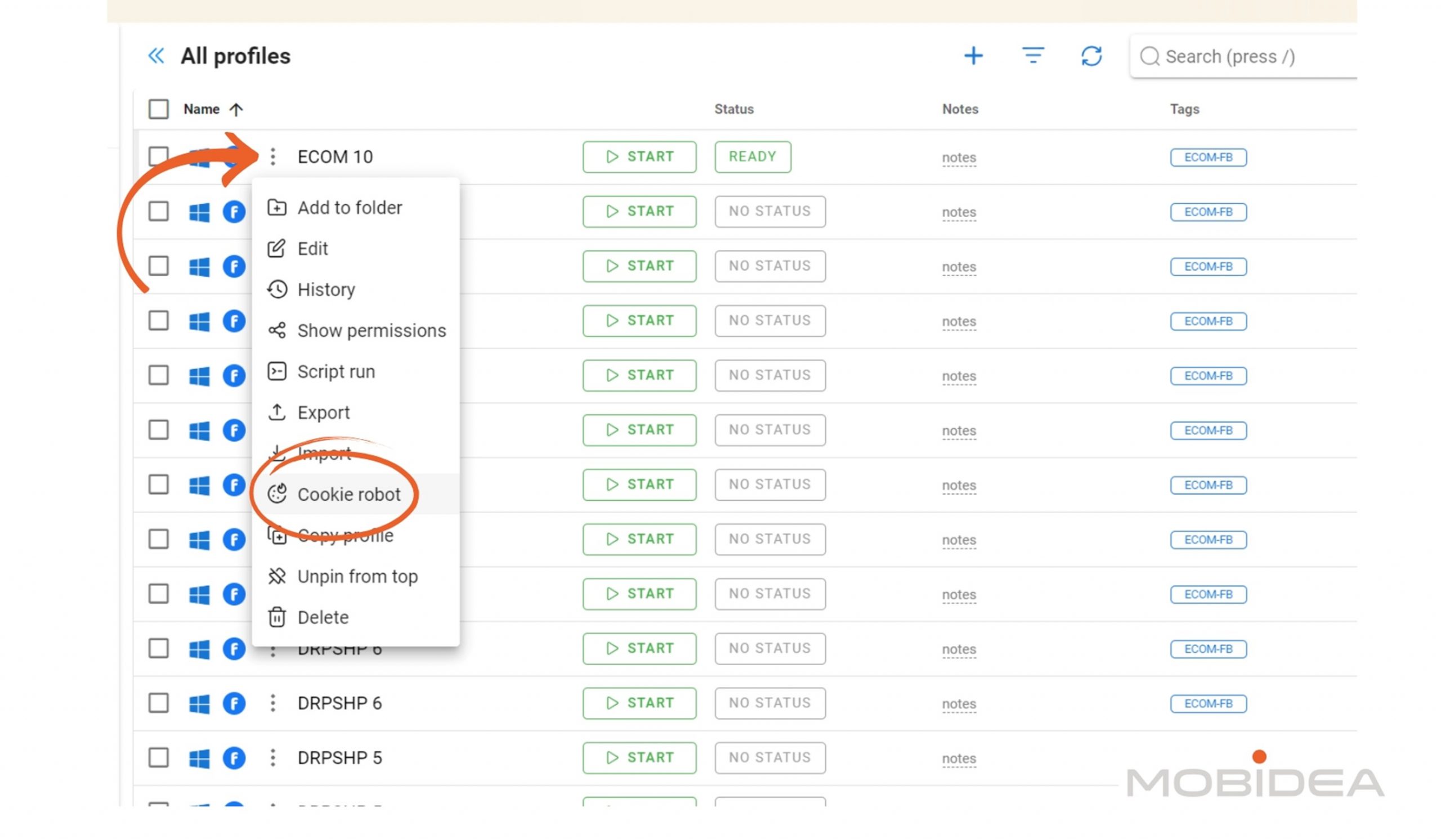Edit notes for ECOM 10
Viewport: 1441px width, 840px height.
click(959, 157)
